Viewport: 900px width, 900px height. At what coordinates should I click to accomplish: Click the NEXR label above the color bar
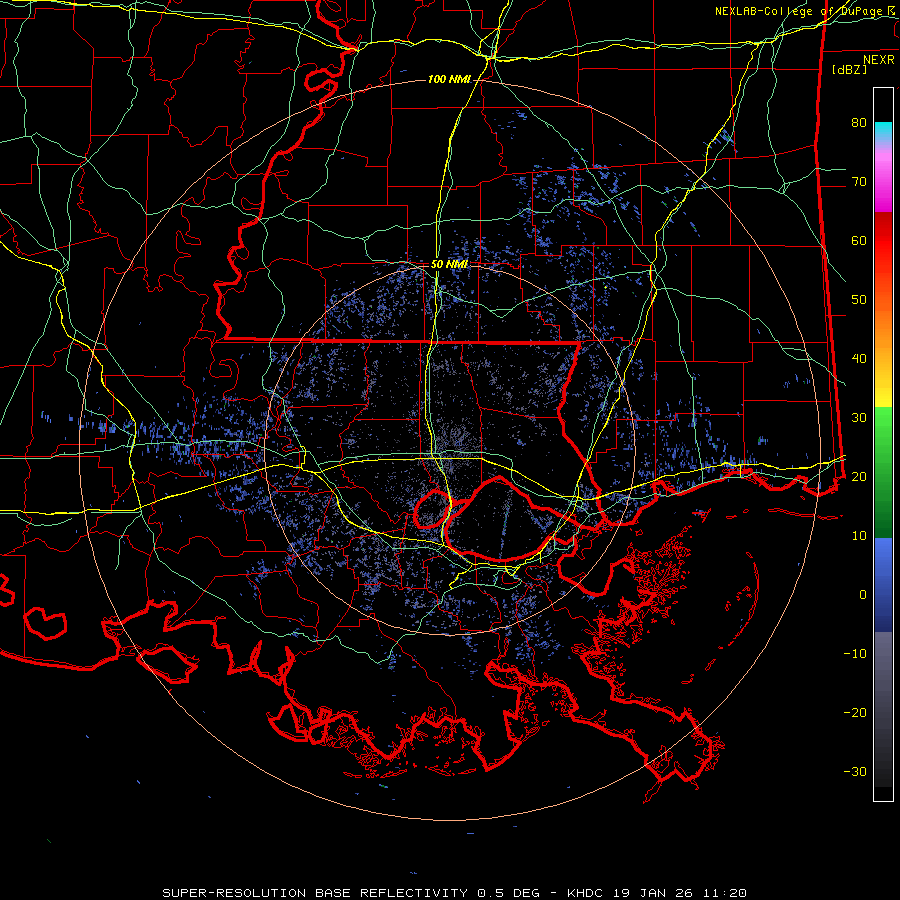(879, 60)
